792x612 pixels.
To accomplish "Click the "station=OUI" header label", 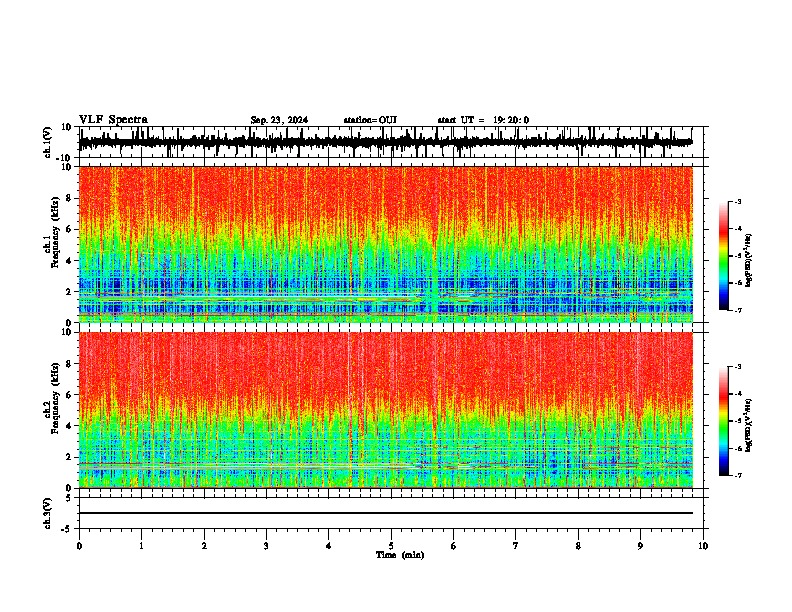I will (370, 120).
